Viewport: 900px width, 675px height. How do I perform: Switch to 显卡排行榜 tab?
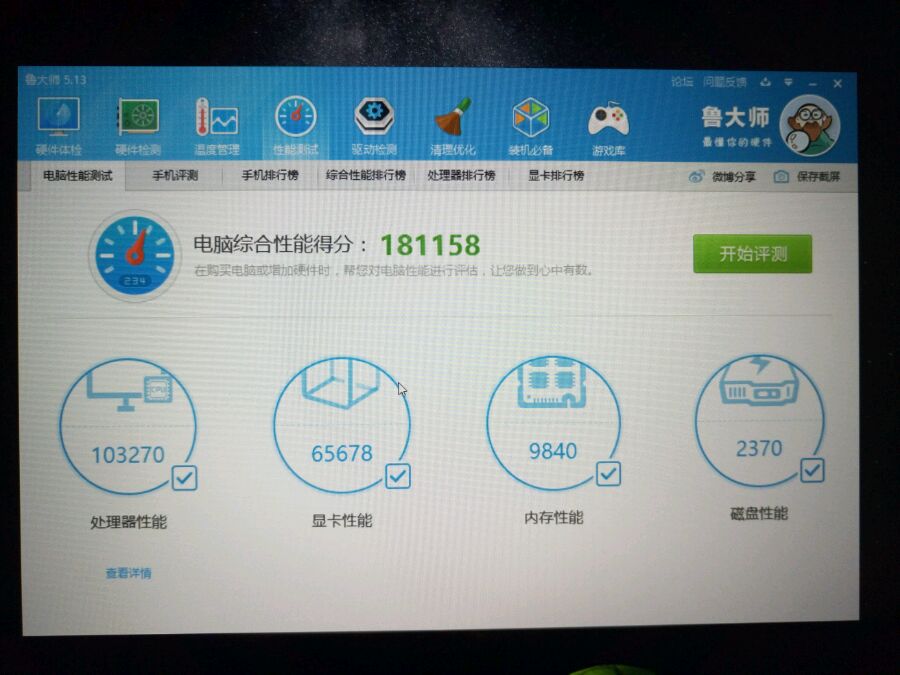556,176
